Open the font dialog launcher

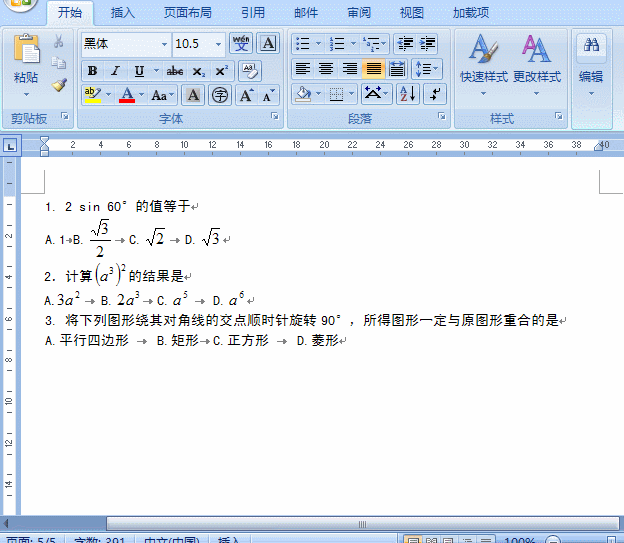tap(275, 116)
